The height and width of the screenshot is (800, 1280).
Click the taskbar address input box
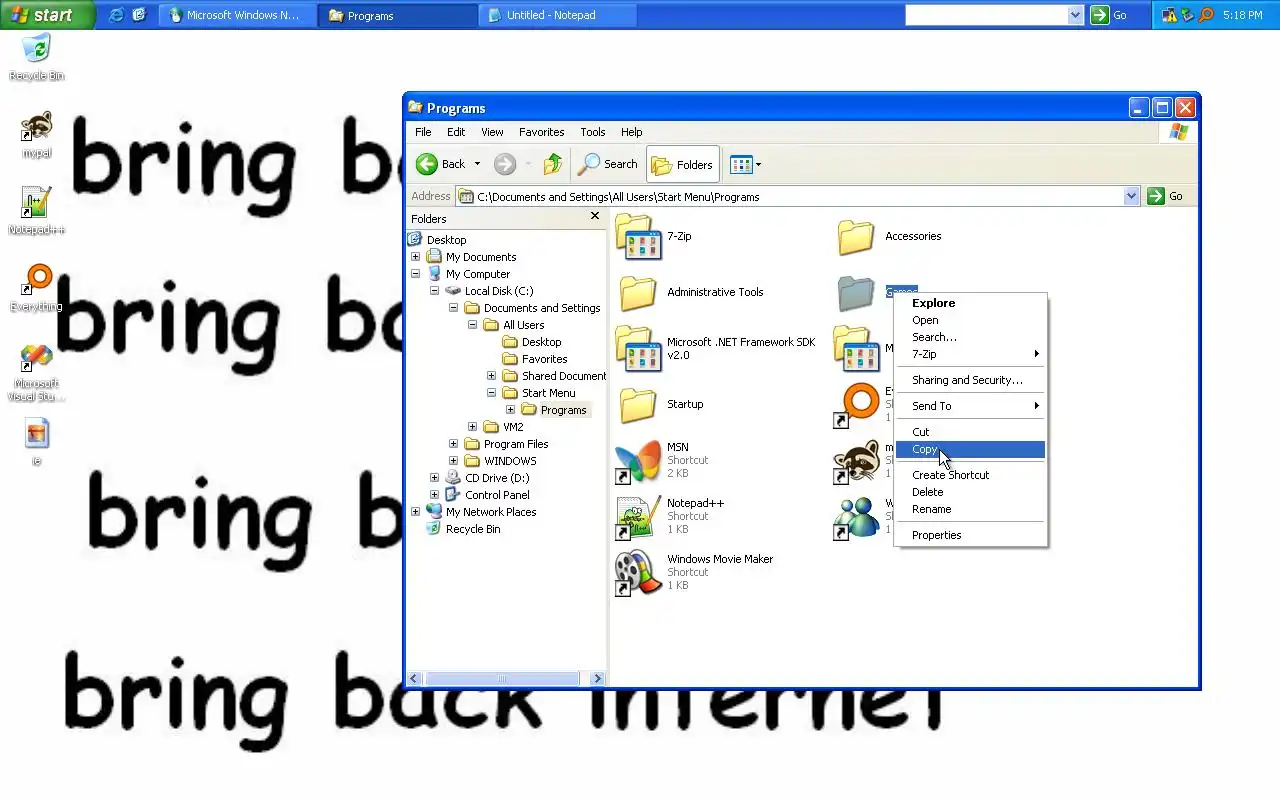click(x=986, y=15)
